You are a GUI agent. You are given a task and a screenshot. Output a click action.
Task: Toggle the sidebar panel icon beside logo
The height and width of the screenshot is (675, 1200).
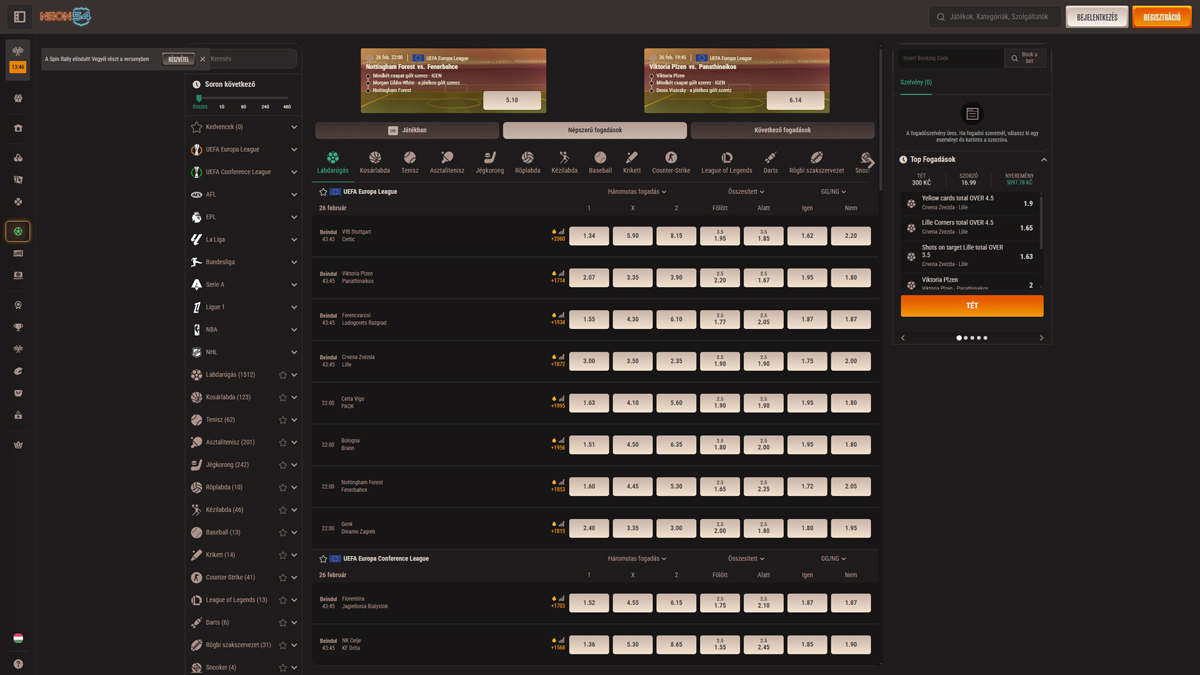(x=19, y=17)
